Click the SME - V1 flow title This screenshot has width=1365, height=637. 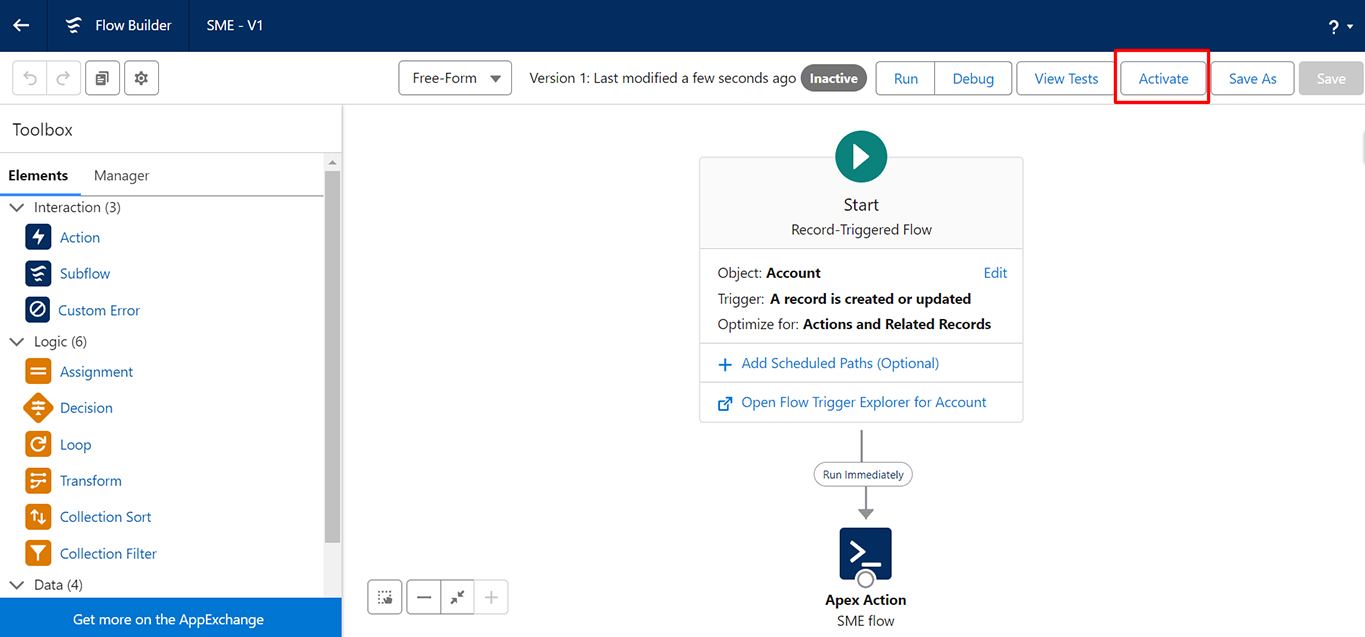235,26
